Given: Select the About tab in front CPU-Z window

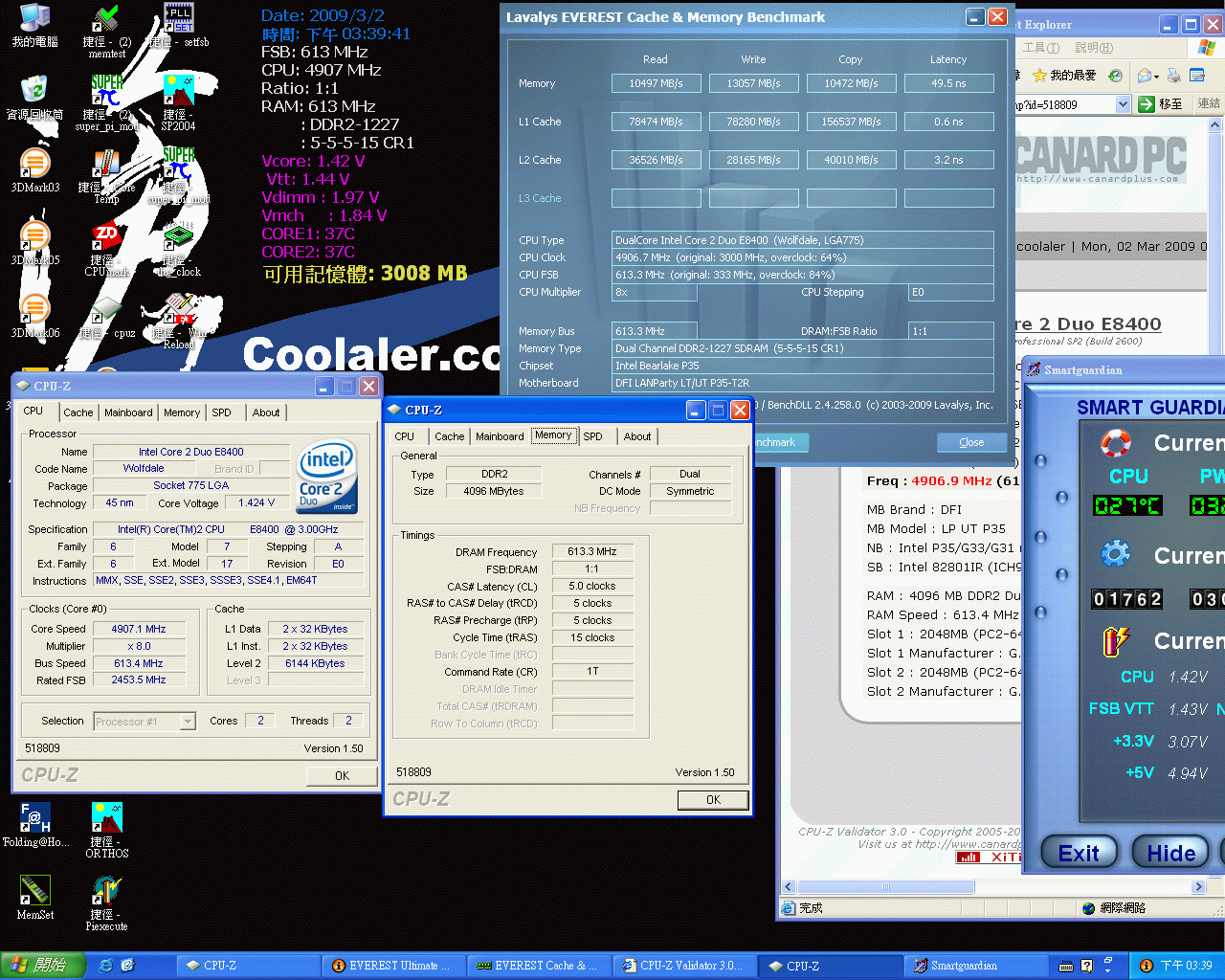Looking at the screenshot, I should pyautogui.click(x=637, y=436).
